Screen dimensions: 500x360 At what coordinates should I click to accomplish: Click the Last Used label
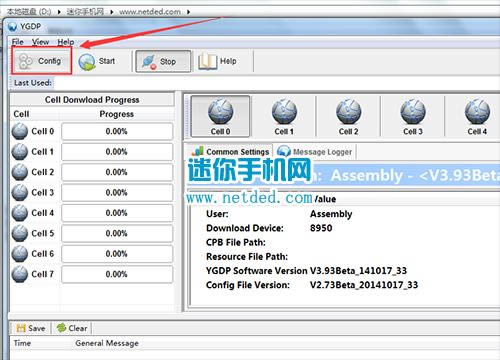click(33, 83)
